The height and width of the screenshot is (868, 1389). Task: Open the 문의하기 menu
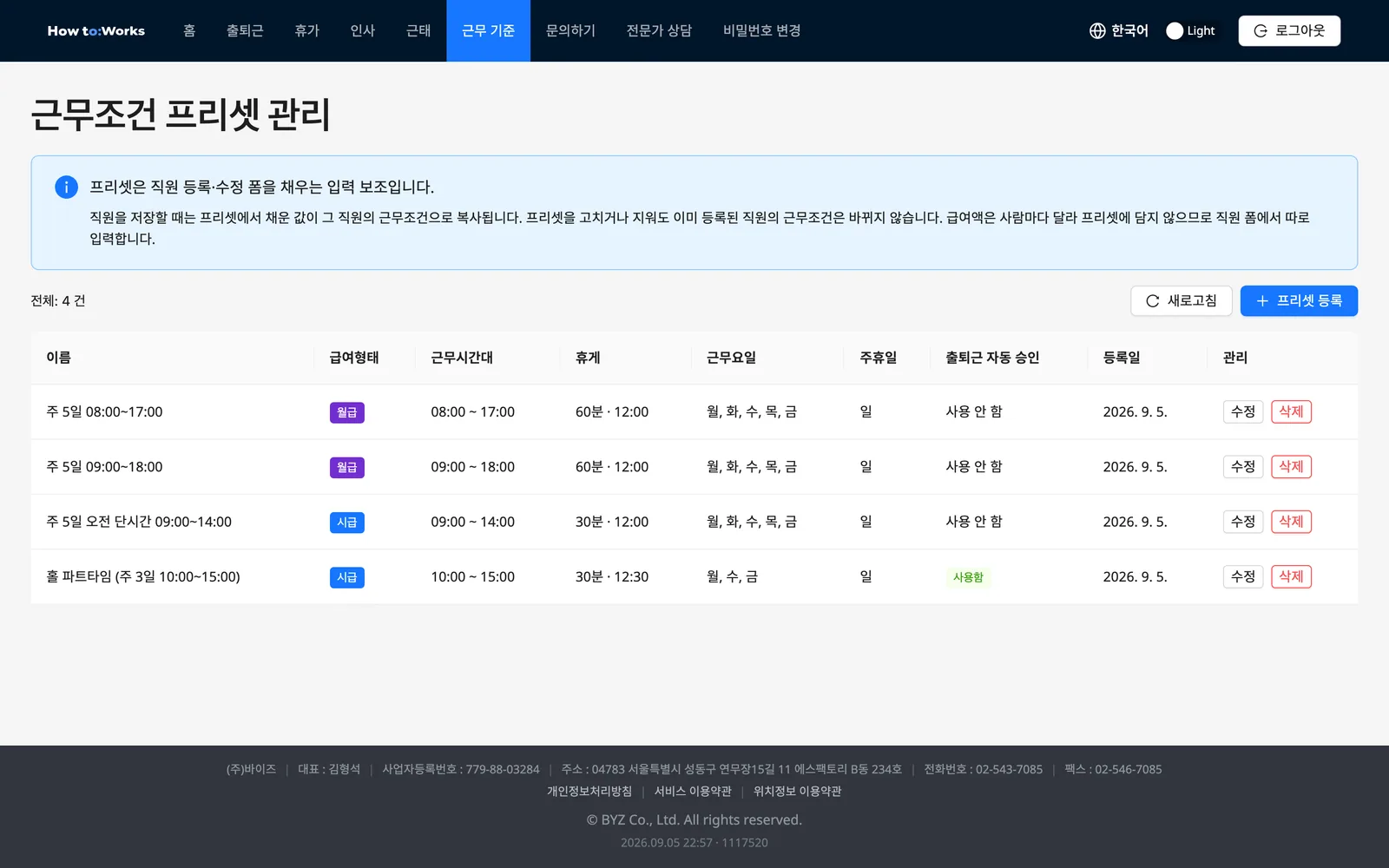tap(570, 30)
